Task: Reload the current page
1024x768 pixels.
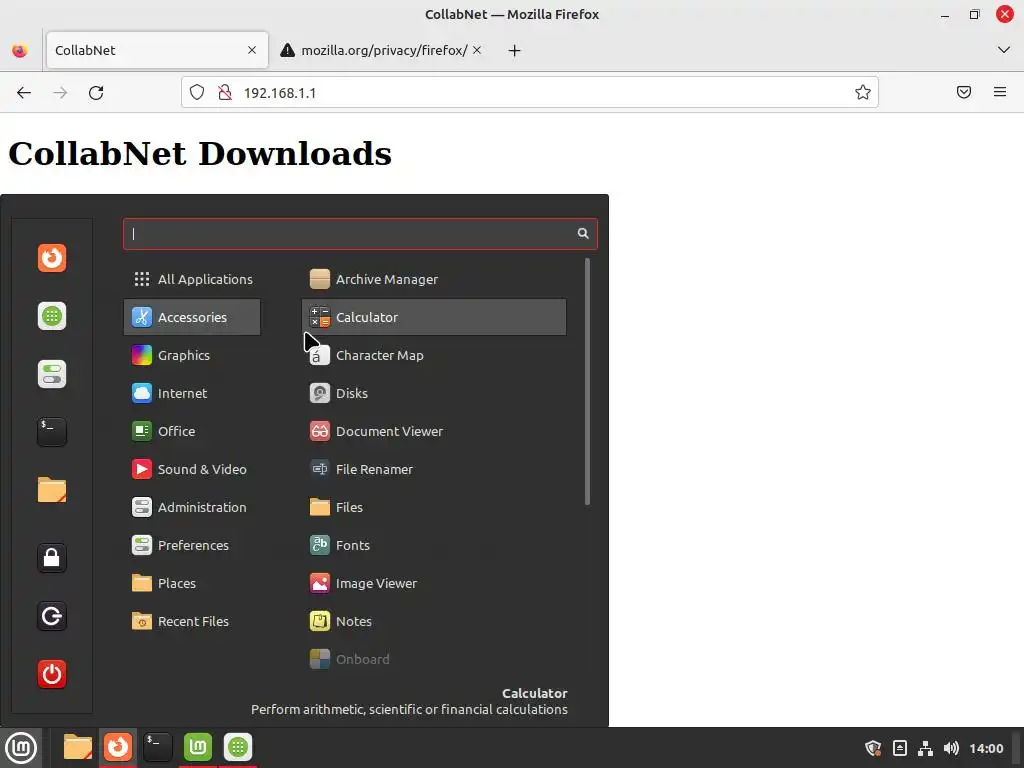Action: coord(96,93)
